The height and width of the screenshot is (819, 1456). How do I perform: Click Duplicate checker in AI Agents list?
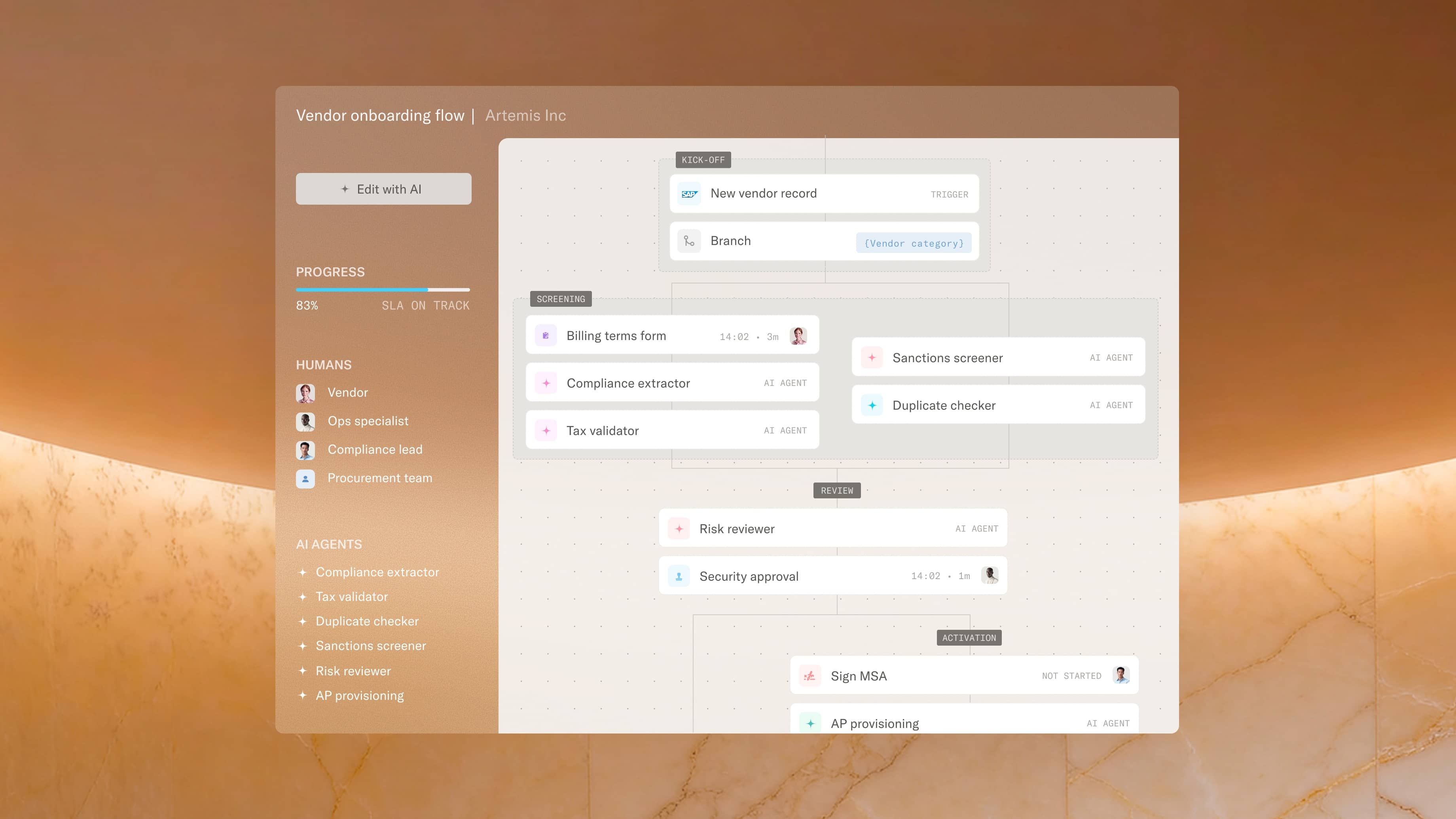point(368,621)
